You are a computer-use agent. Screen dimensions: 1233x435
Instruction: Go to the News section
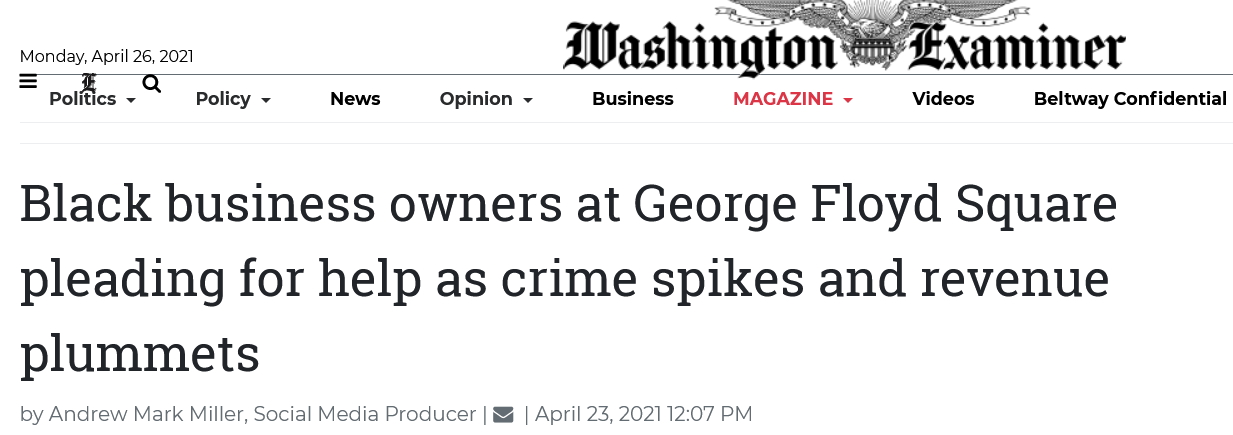(355, 99)
